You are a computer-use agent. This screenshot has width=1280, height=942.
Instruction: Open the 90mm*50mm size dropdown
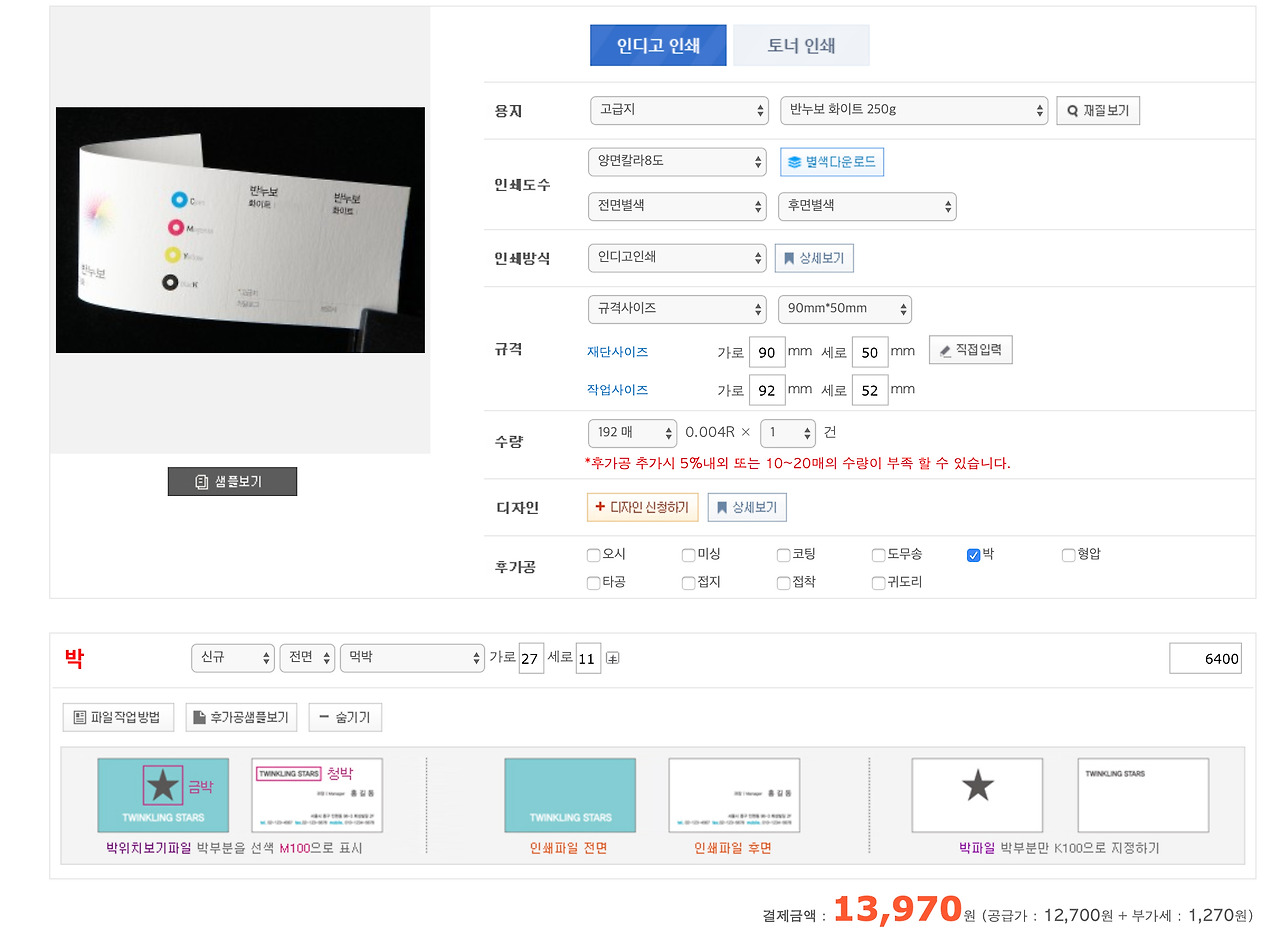(x=845, y=309)
